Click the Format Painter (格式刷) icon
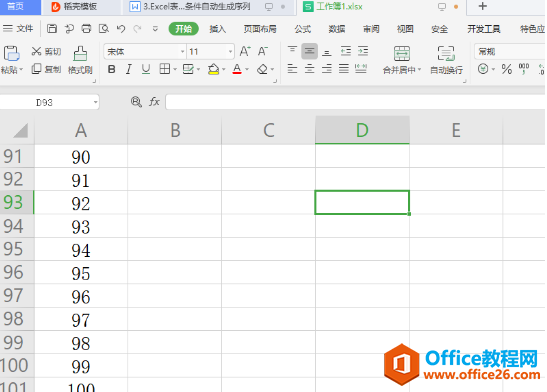 click(80, 54)
